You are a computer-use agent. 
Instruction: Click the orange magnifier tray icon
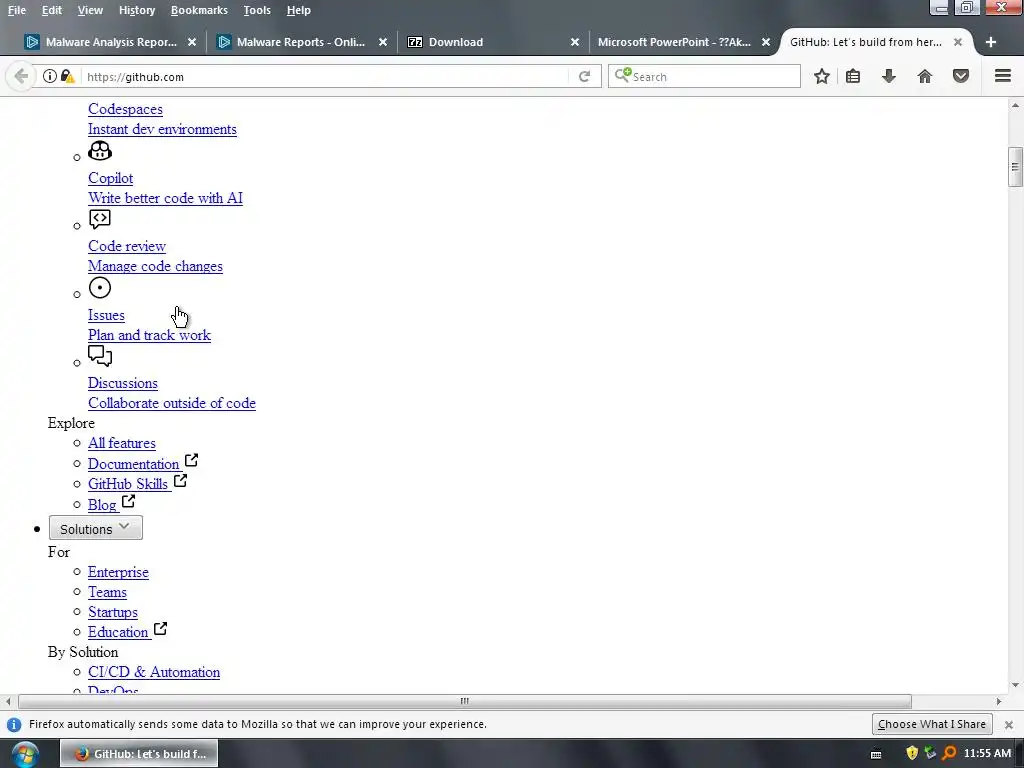coord(949,753)
